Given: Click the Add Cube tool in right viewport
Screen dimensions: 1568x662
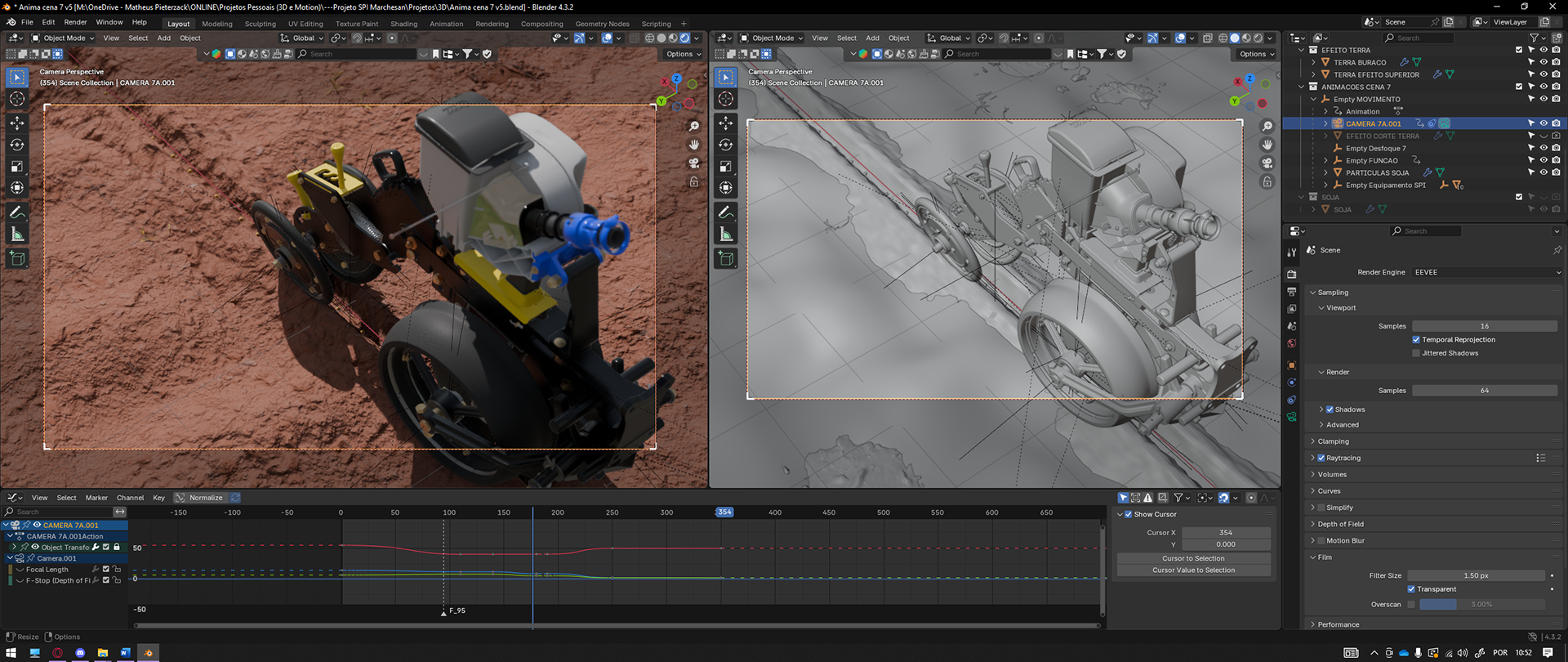Looking at the screenshot, I should (726, 259).
